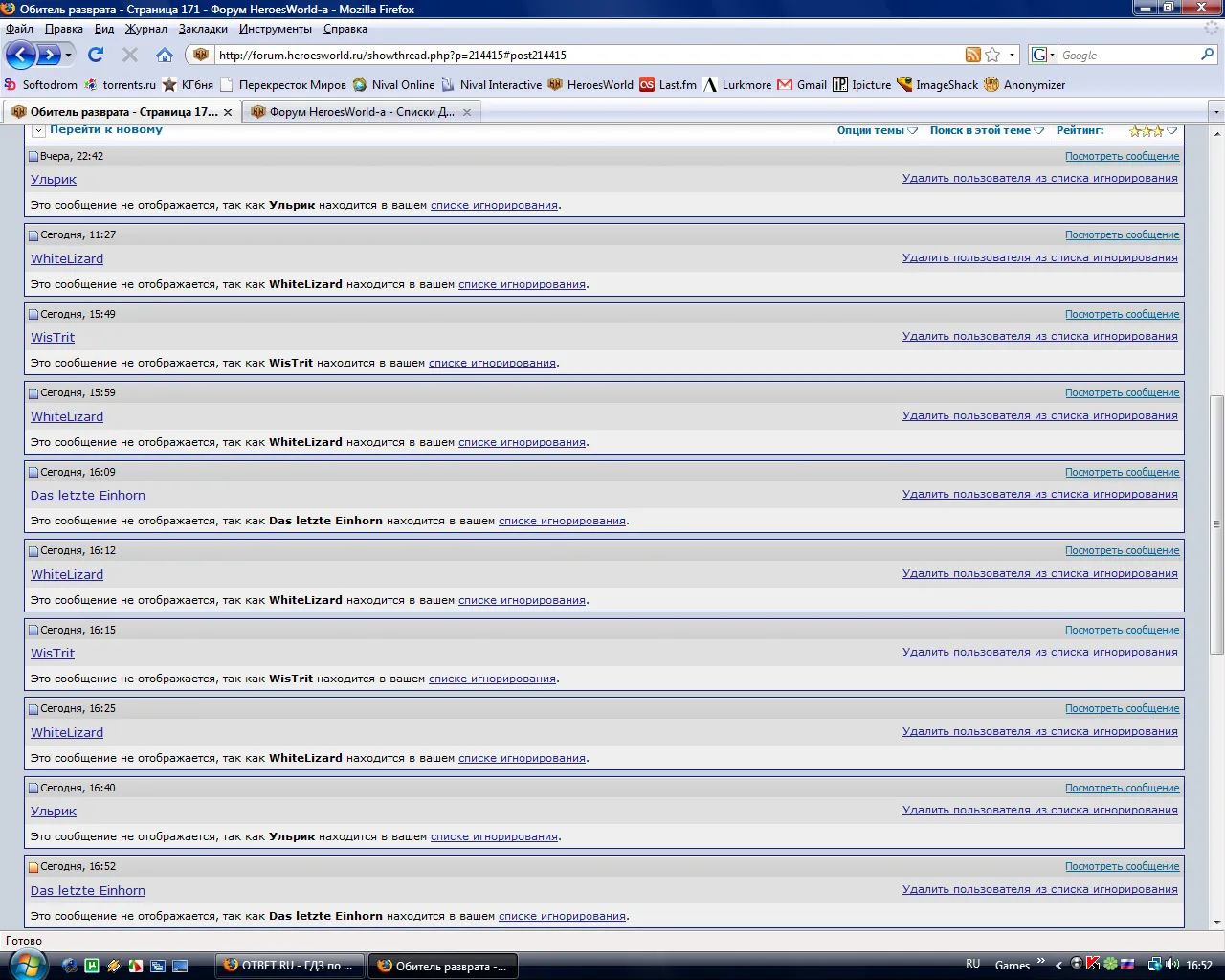Click the search magnifier icon in Google box

click(1208, 55)
